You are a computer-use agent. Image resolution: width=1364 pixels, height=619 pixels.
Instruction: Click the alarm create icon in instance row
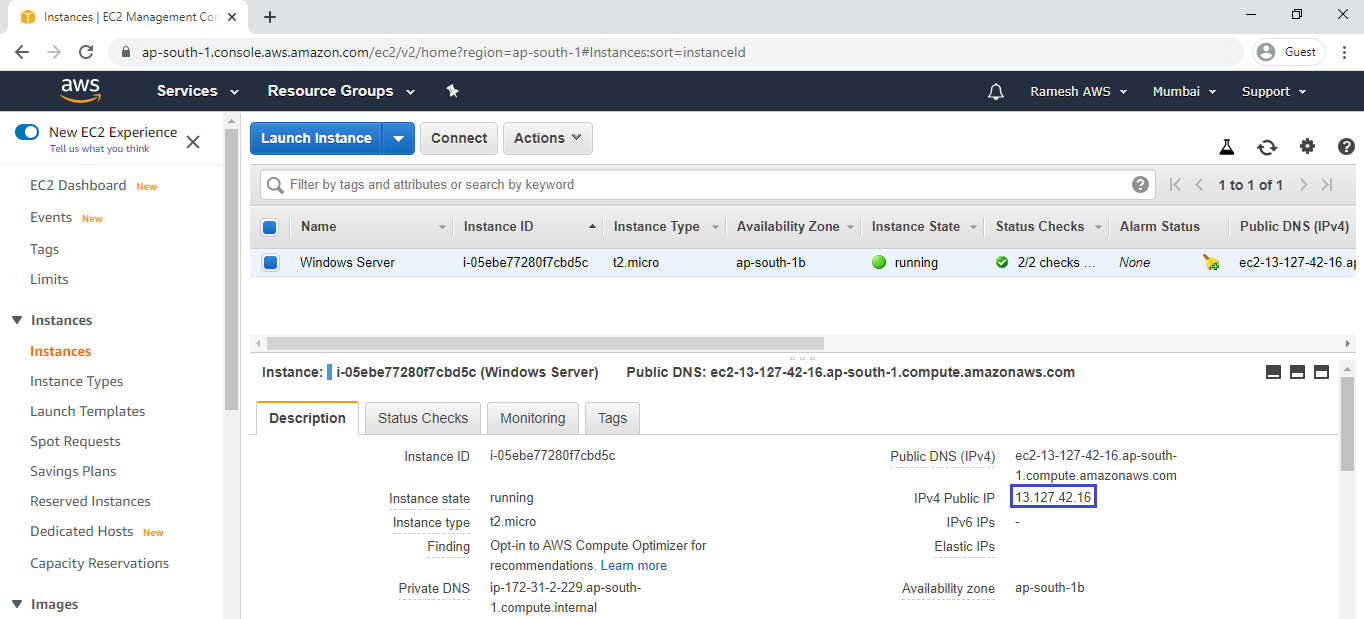(x=1210, y=263)
